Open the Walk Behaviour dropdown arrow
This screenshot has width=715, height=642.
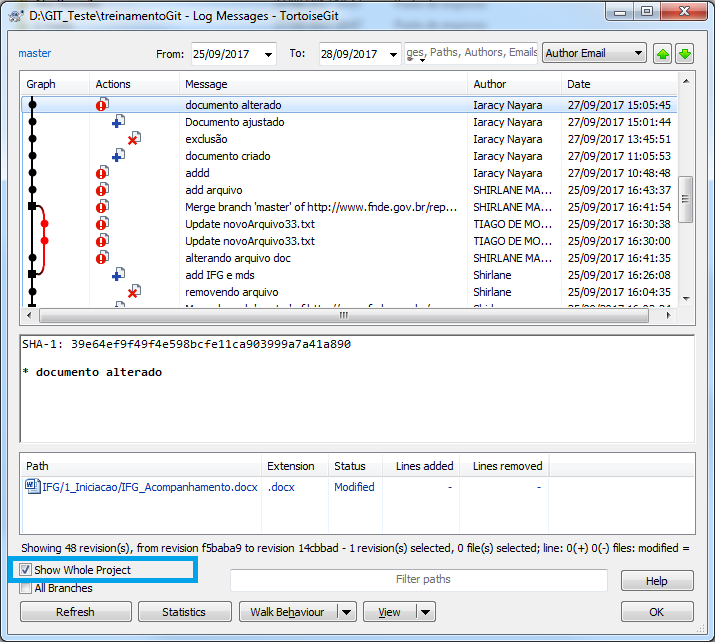tap(346, 612)
